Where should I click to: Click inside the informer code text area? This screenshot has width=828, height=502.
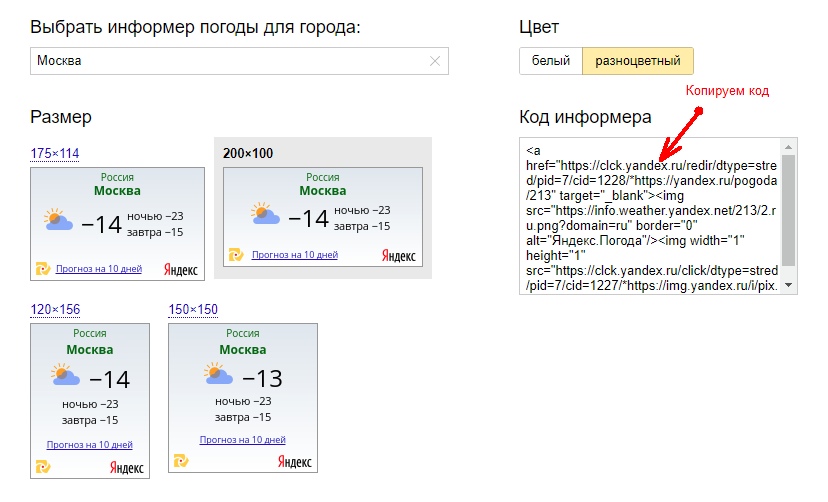(x=651, y=216)
